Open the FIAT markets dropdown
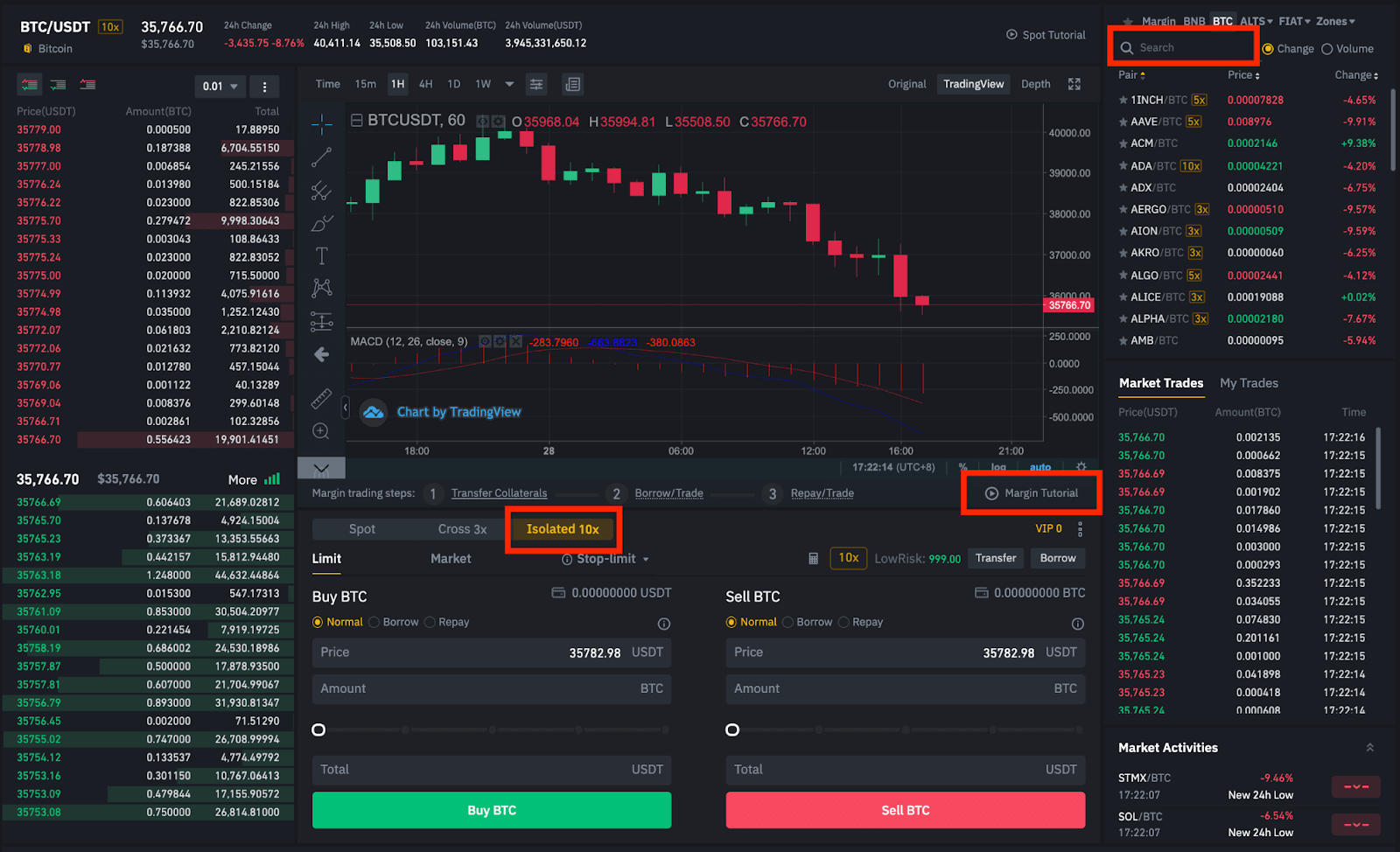1400x852 pixels. [1295, 21]
